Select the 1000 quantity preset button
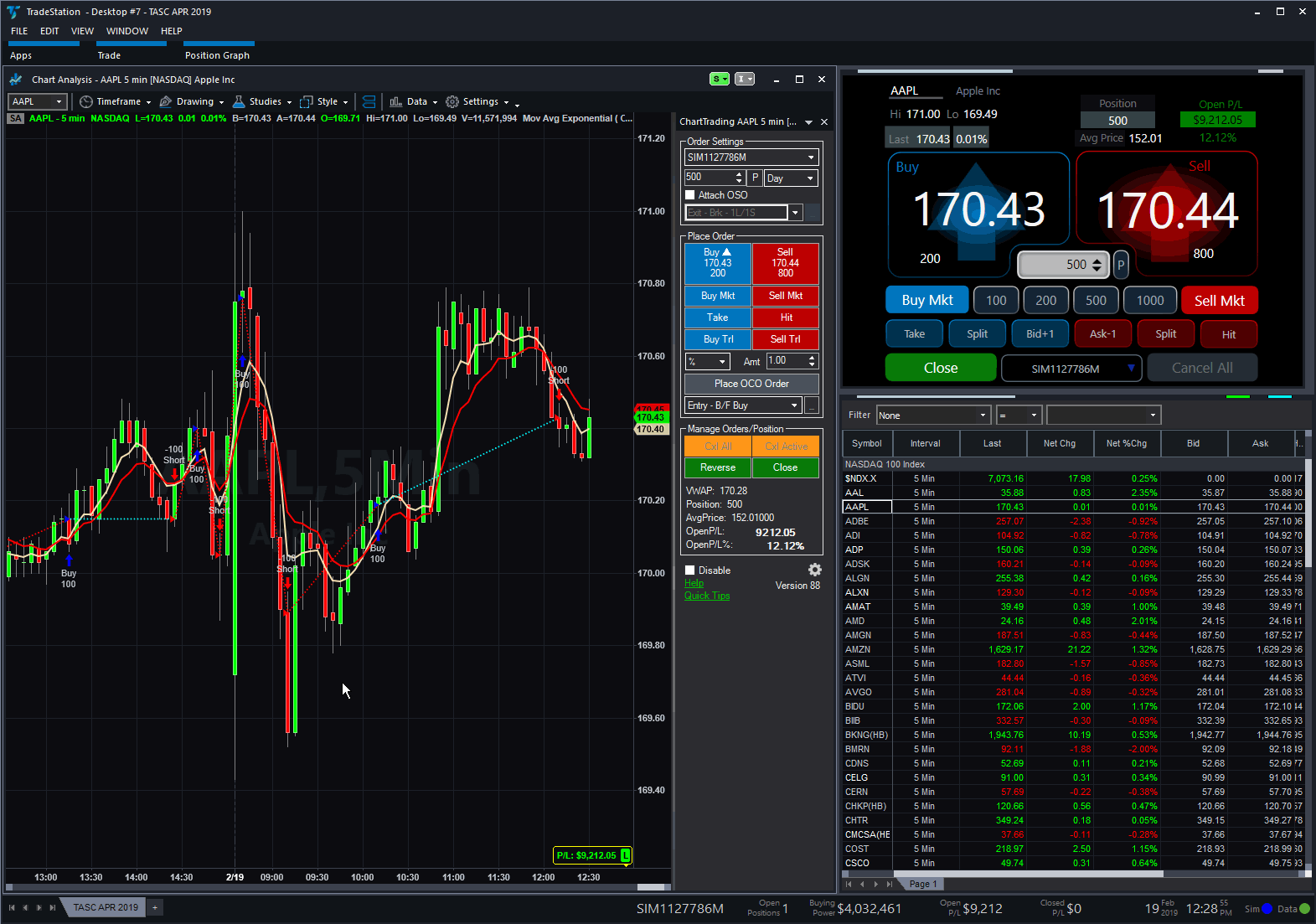1316x924 pixels. (x=1149, y=300)
